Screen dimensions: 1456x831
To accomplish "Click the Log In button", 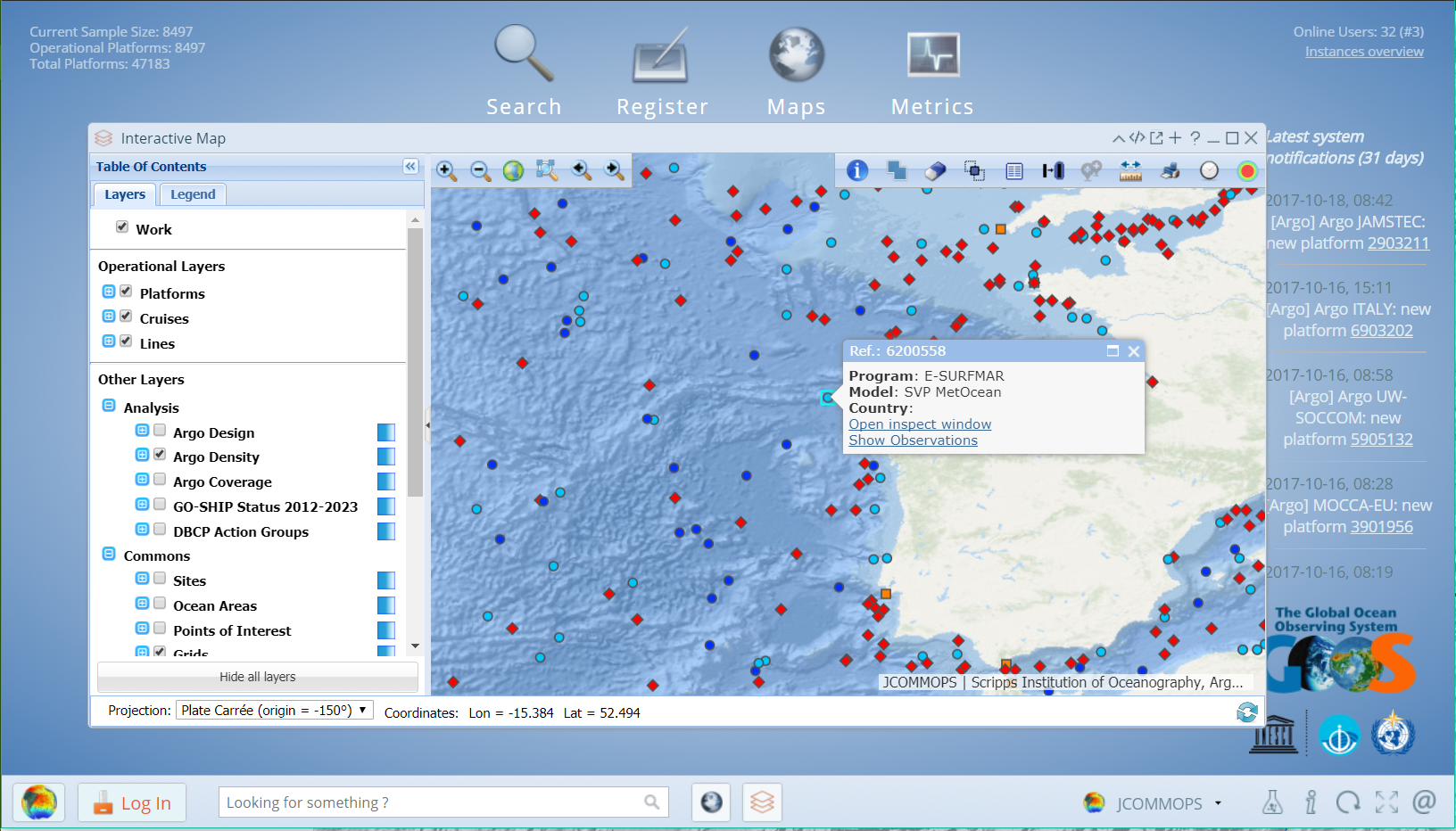I will point(132,802).
